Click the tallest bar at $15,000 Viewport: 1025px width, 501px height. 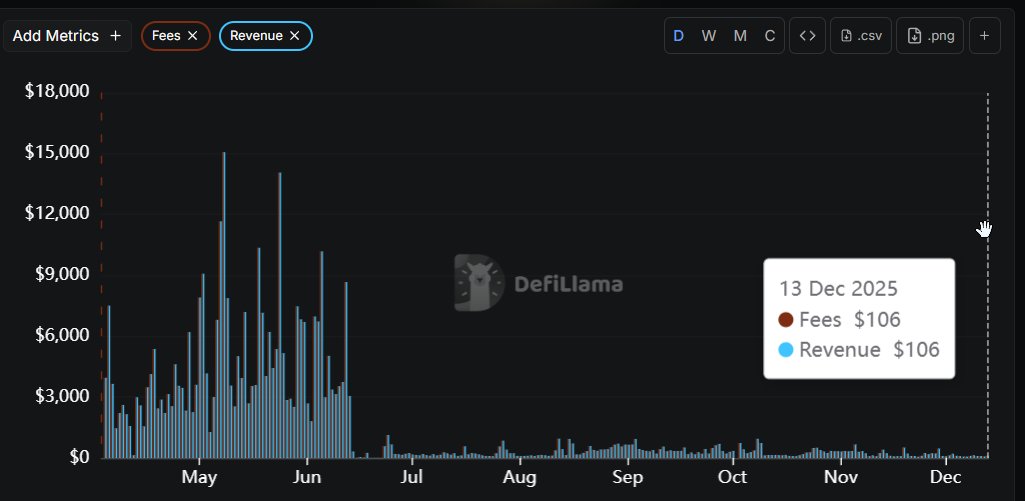(223, 300)
